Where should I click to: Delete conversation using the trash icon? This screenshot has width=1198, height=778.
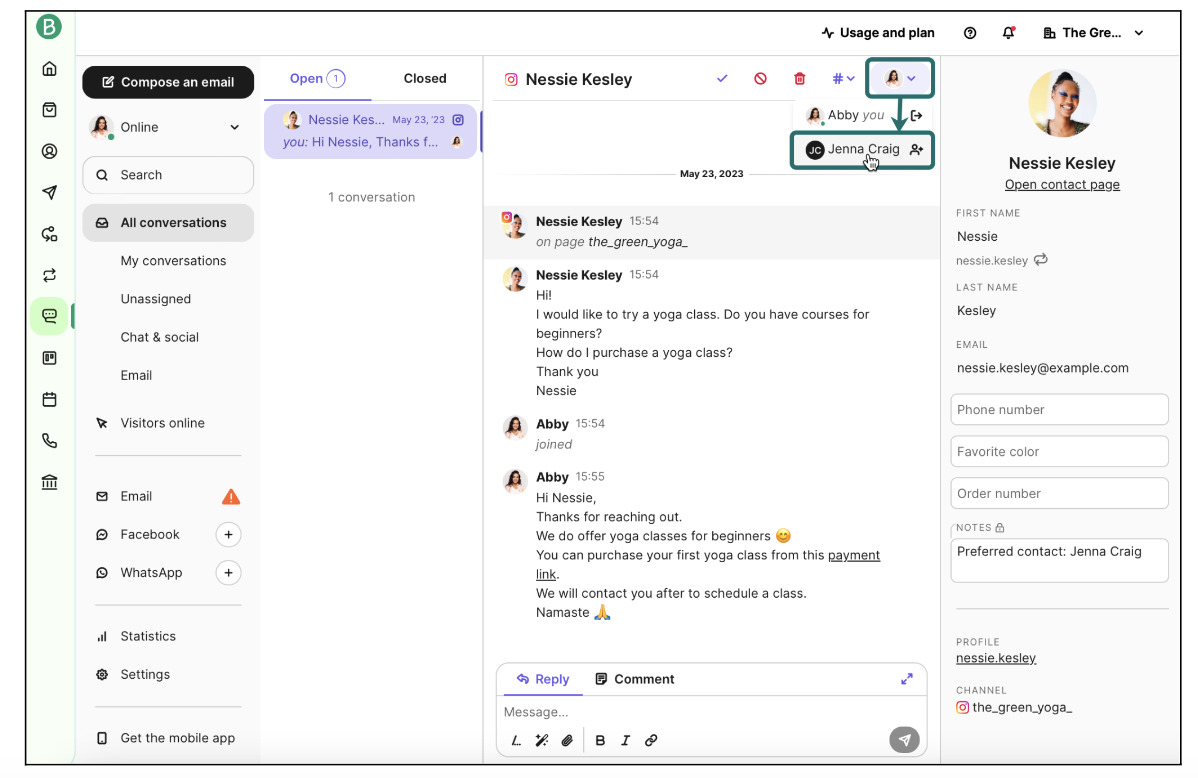point(799,79)
